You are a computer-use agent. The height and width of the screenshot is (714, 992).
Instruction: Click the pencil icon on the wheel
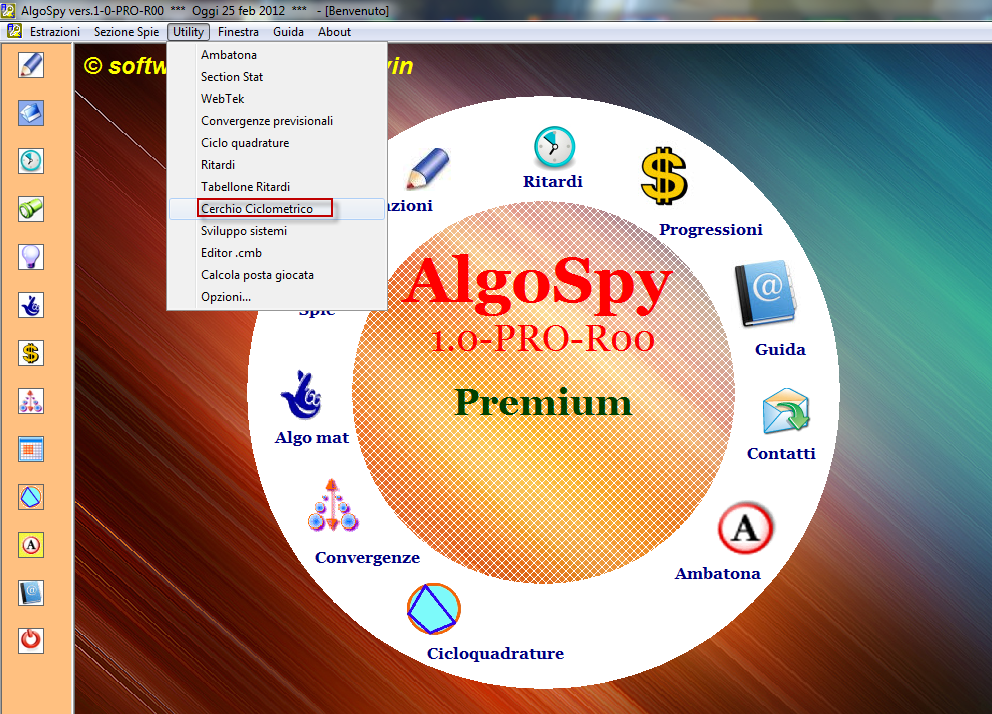tap(428, 168)
